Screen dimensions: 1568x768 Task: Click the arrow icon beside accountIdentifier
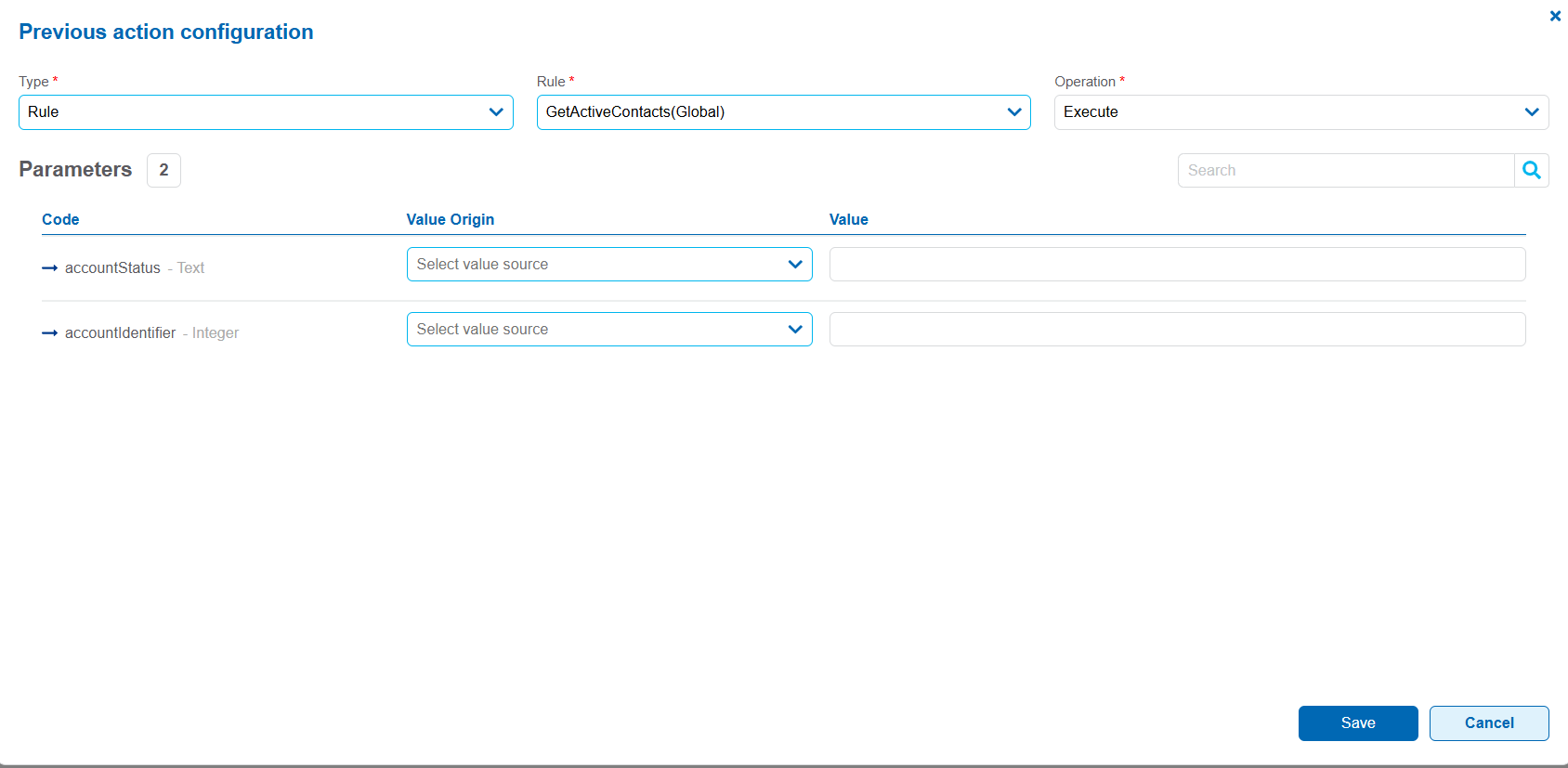point(50,333)
